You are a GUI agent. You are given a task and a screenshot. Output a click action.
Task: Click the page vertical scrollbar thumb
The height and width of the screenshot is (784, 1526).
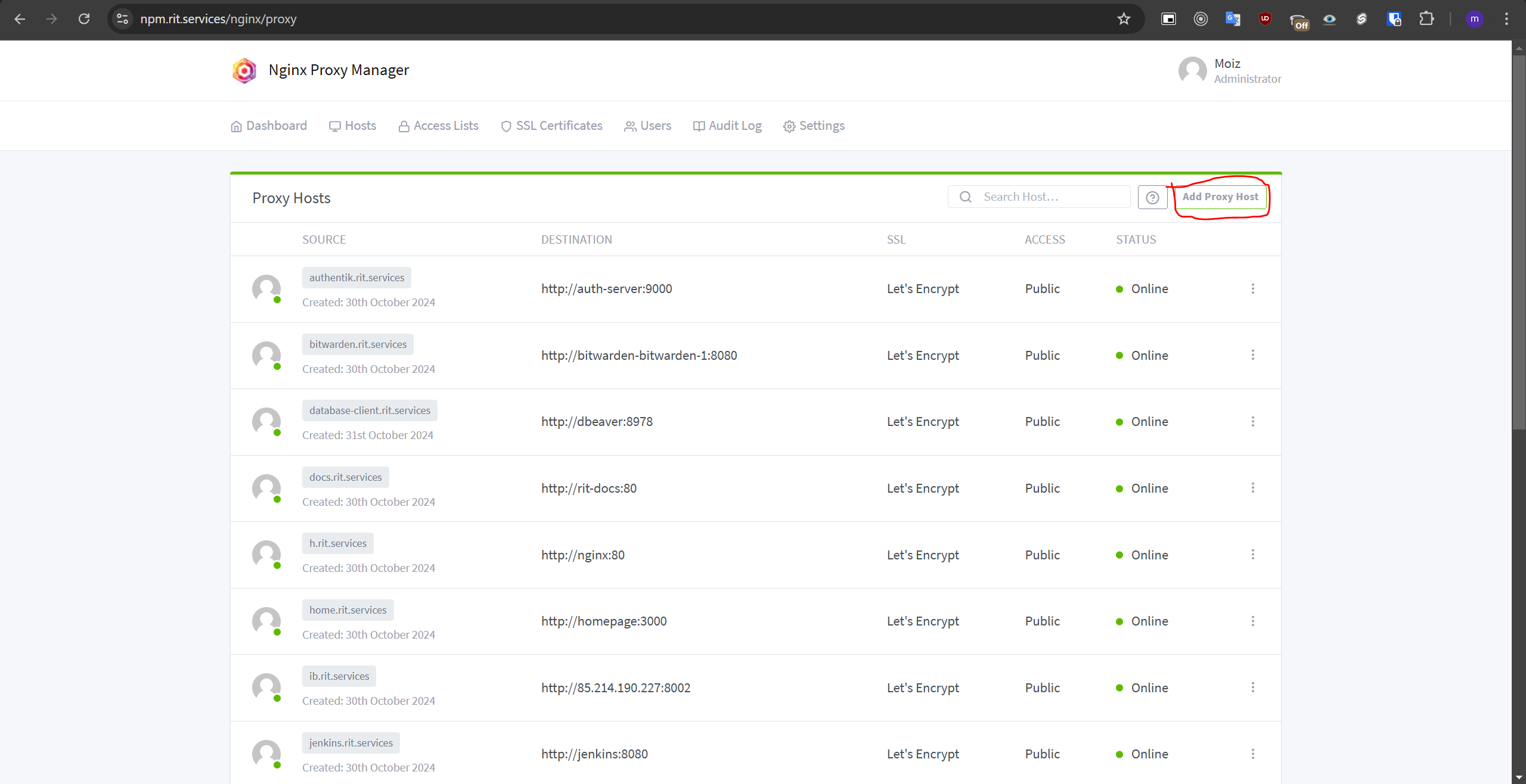pos(1519,241)
